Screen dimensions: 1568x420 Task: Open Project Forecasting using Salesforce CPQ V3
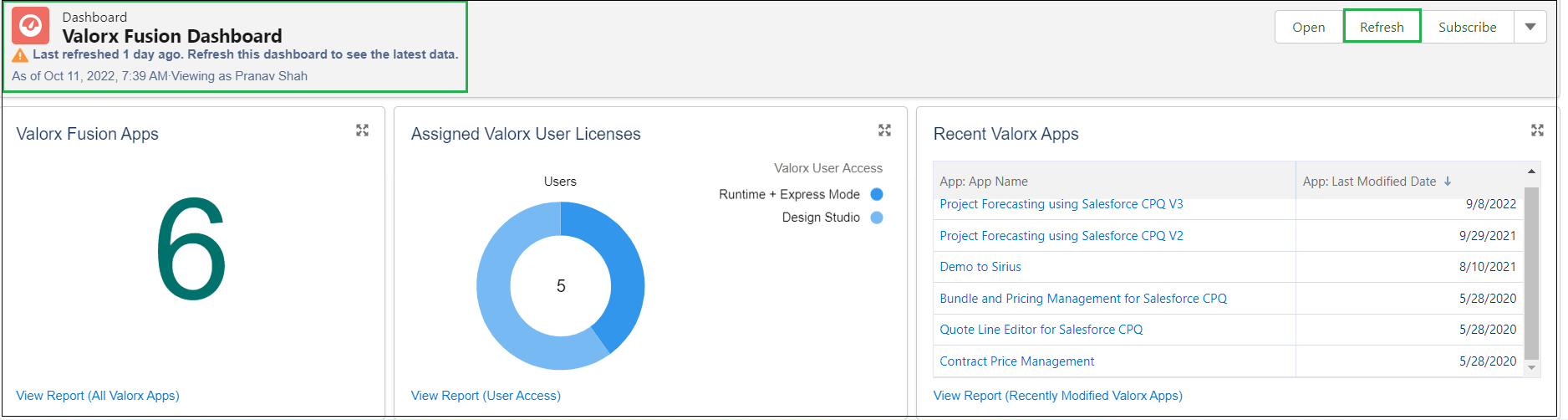[1061, 204]
